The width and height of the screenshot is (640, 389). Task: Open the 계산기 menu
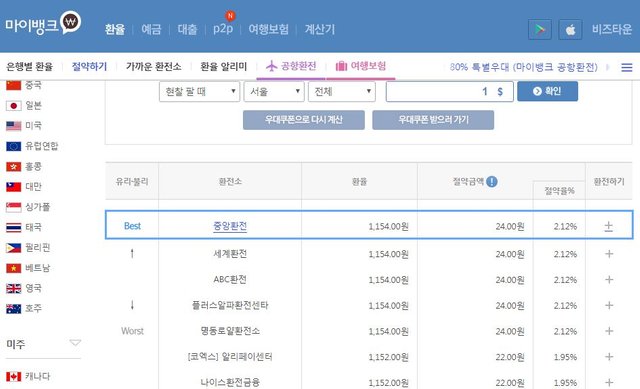[320, 29]
